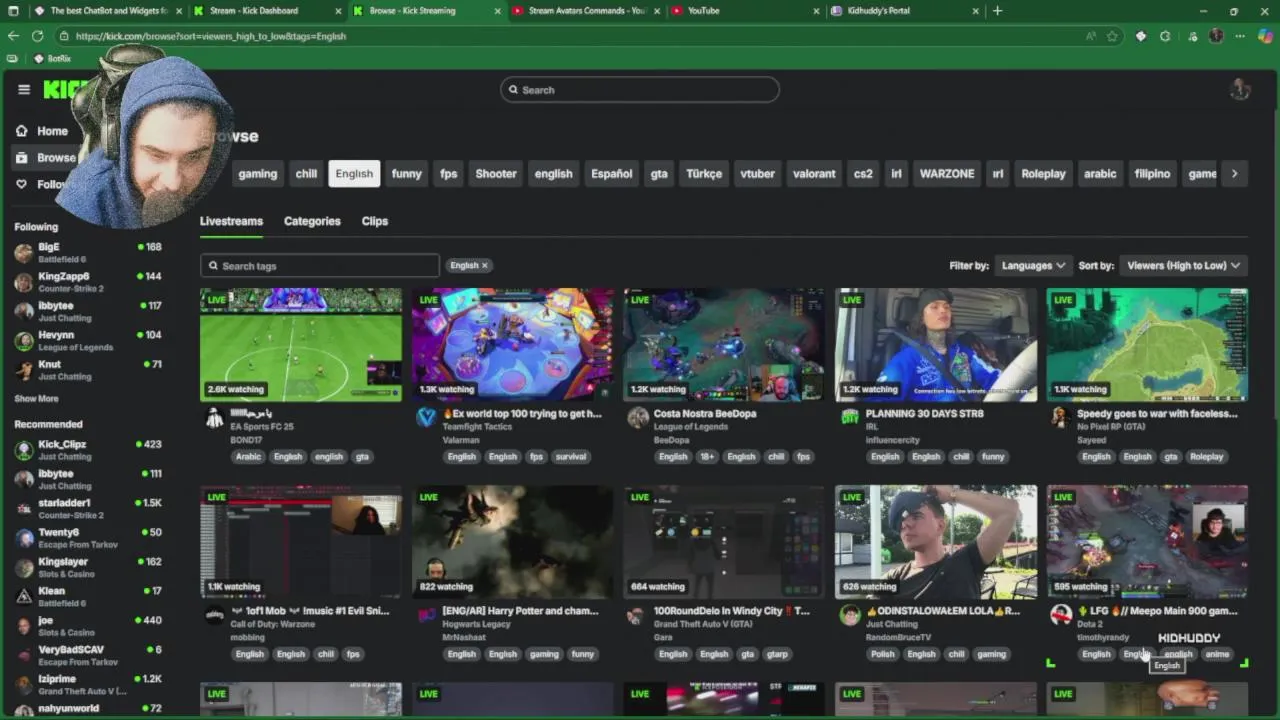Viewport: 1280px width, 720px height.
Task: Click search magnifier icon in search bar
Action: 513,90
